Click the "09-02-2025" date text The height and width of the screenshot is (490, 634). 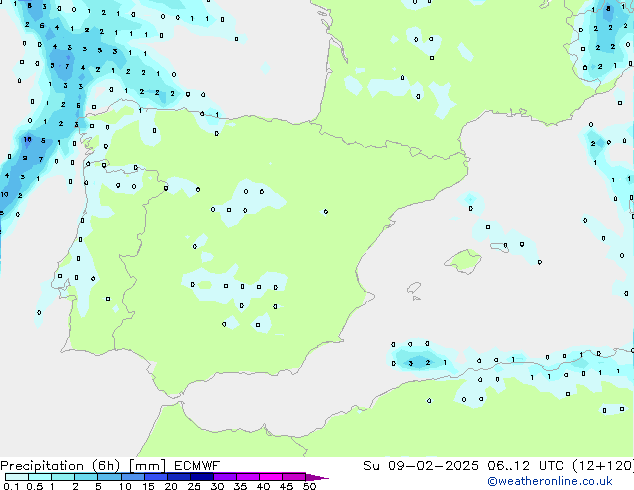(x=433, y=466)
